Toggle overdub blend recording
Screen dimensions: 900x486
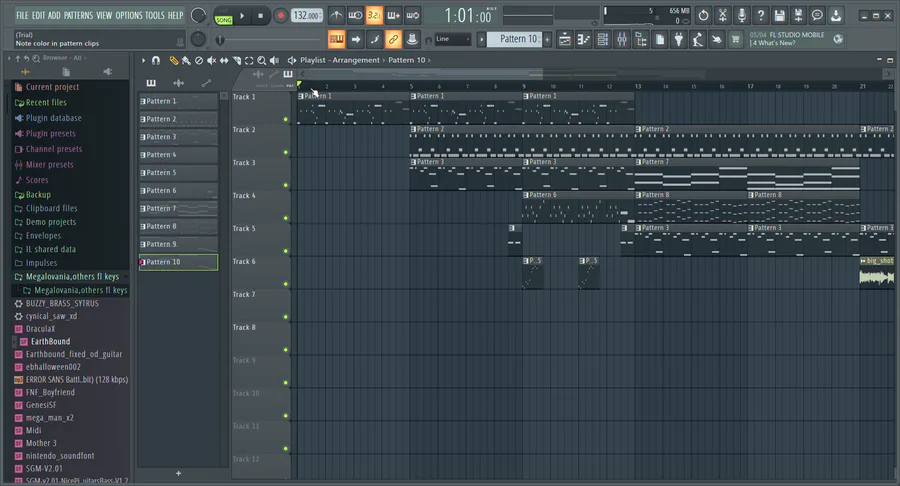pos(393,15)
